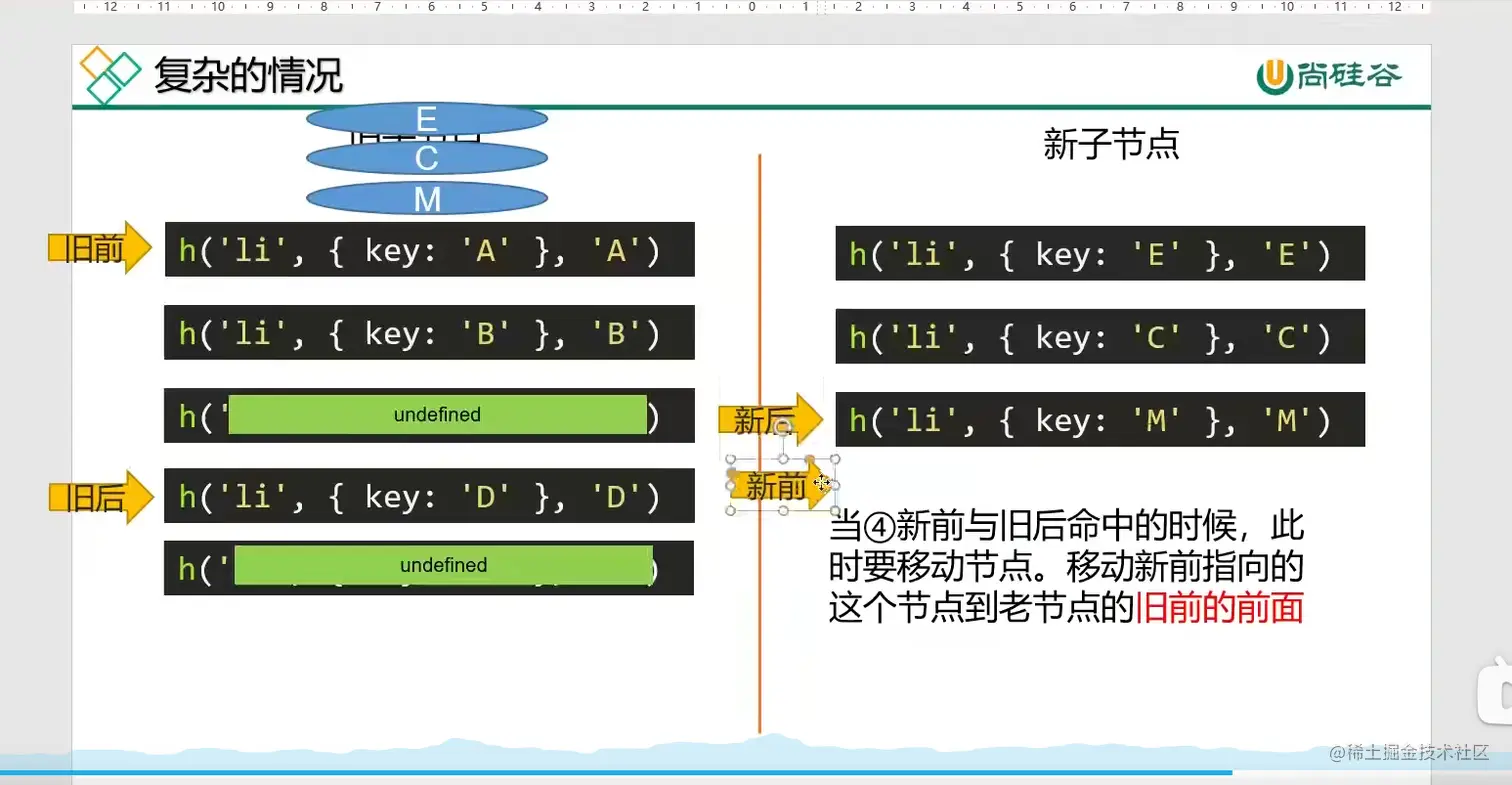Click the code block with key 'M'
The image size is (1512, 785).
click(1098, 419)
